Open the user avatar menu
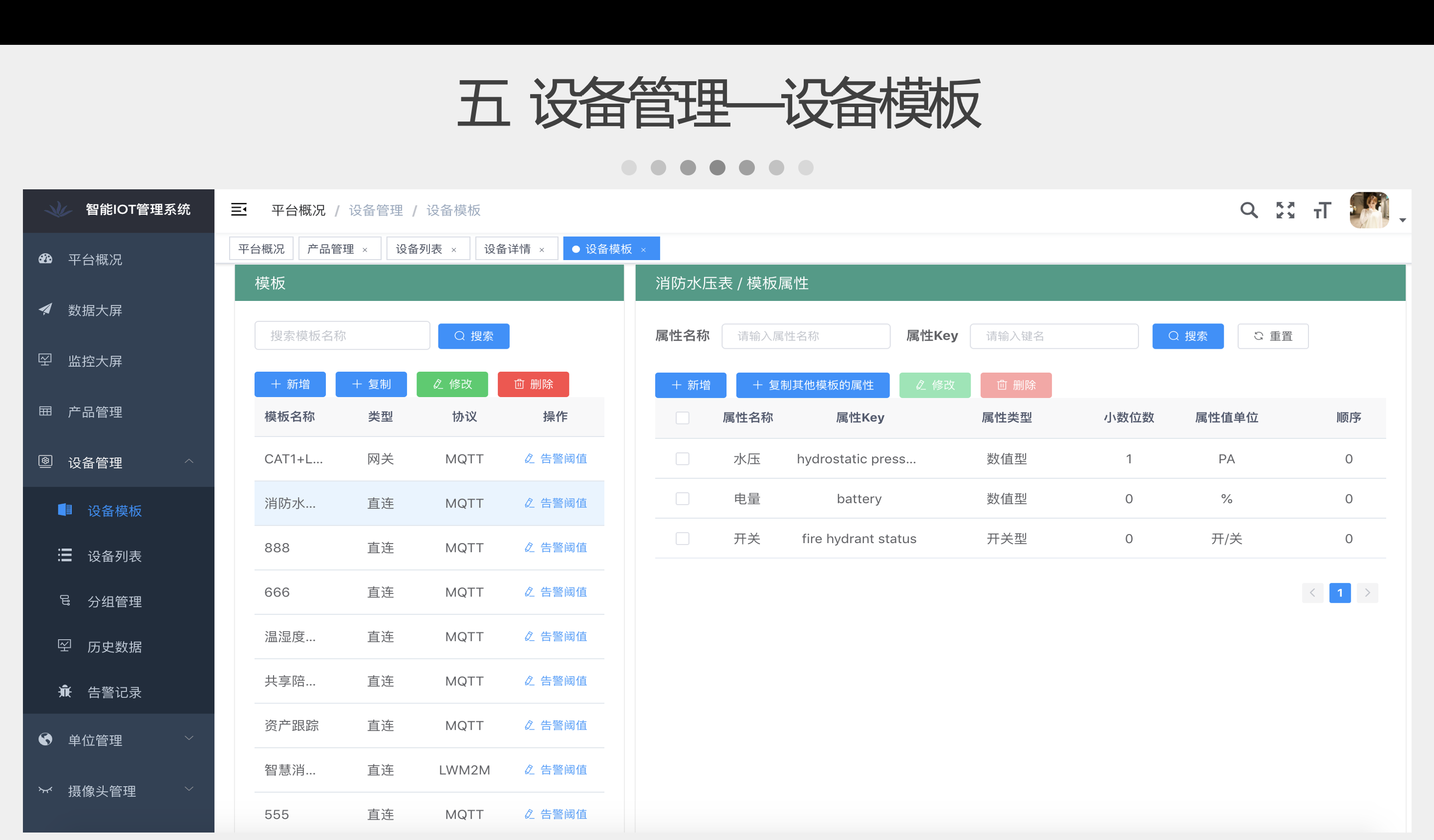 coord(1369,210)
